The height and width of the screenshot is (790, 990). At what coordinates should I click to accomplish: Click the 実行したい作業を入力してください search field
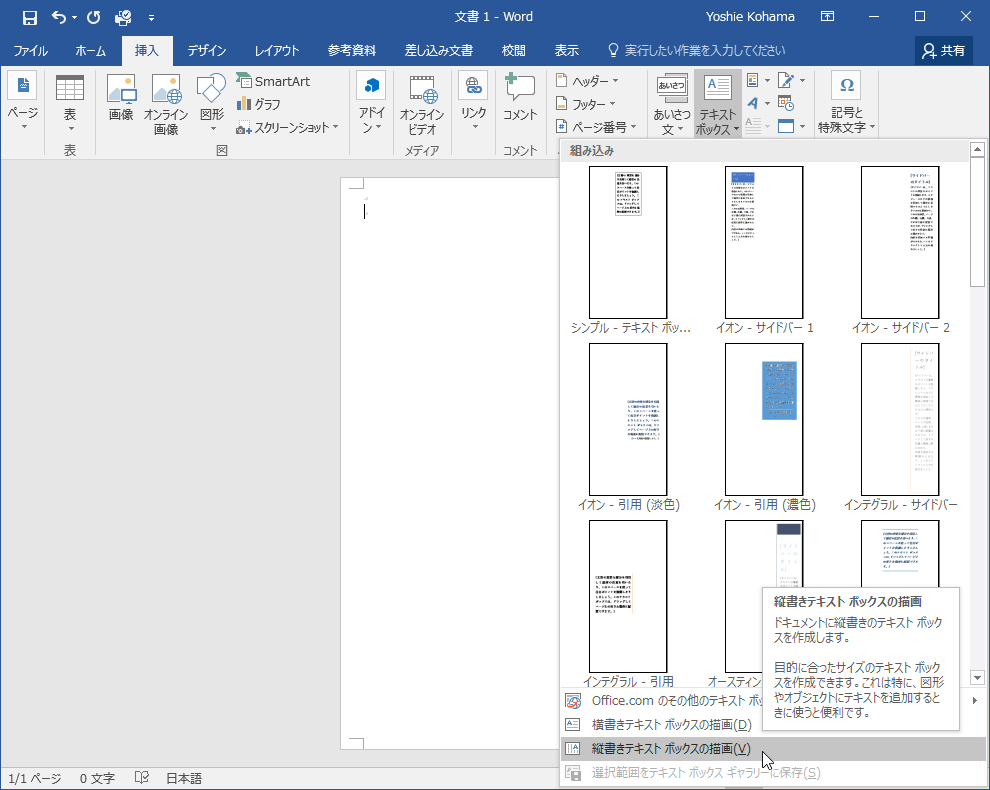point(705,51)
